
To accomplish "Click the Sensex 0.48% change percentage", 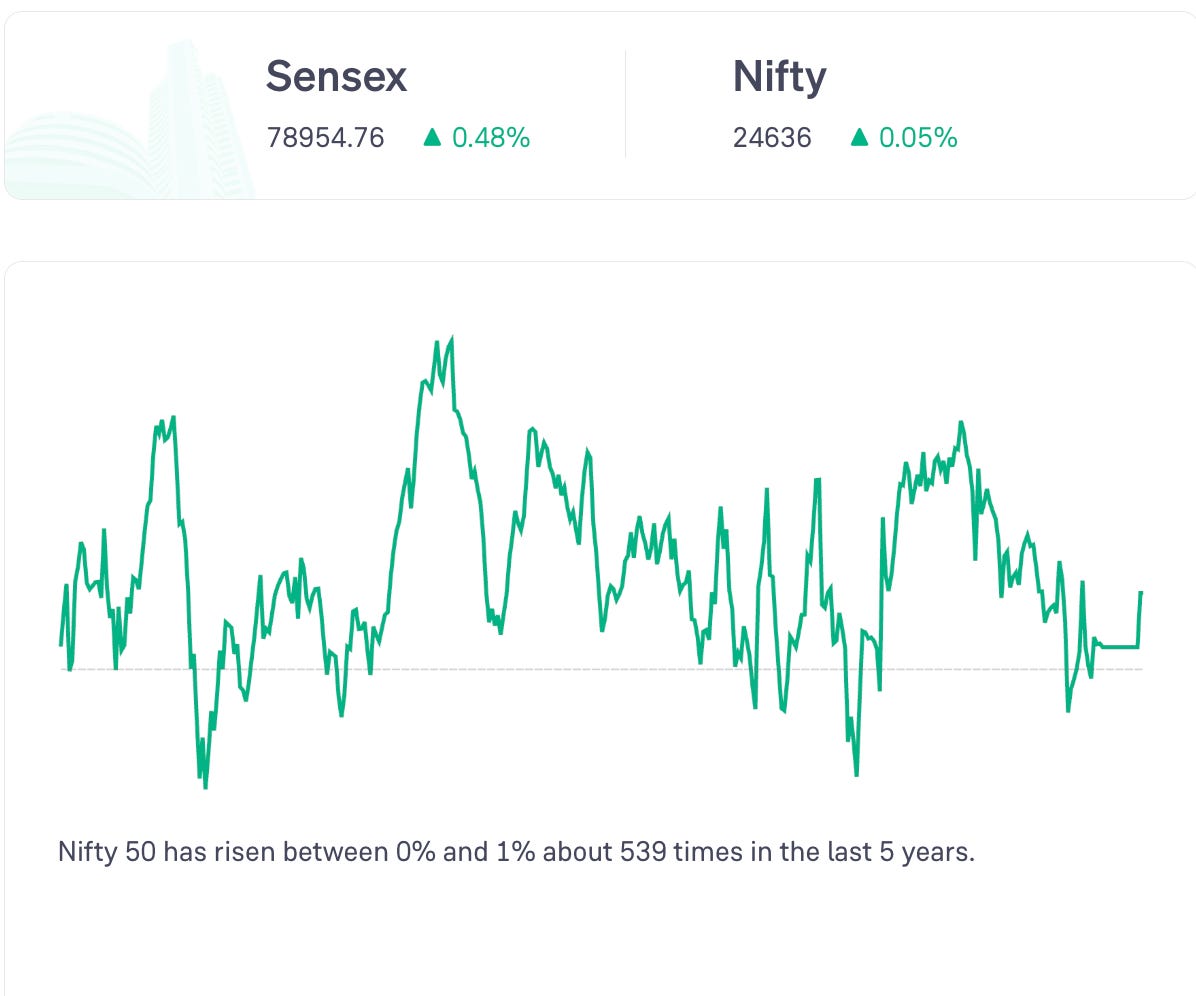I will pos(491,138).
